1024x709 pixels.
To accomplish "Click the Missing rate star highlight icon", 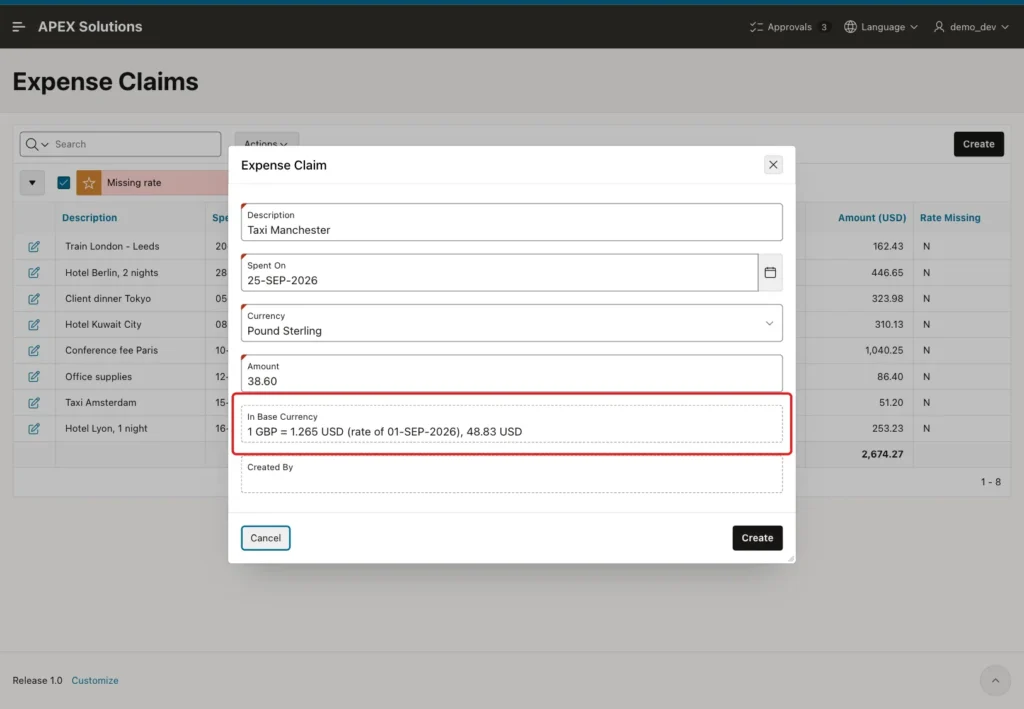I will (x=89, y=183).
